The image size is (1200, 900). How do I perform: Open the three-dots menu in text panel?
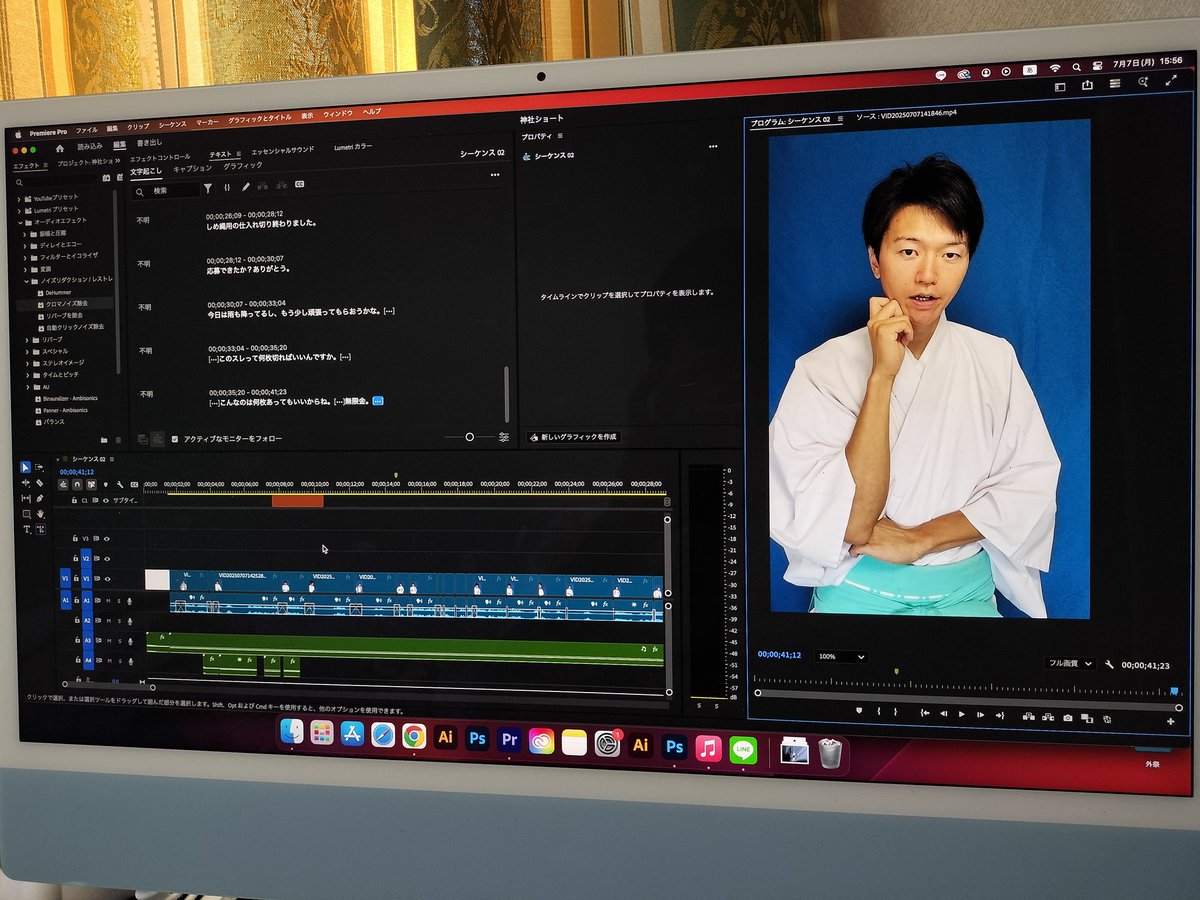click(494, 175)
